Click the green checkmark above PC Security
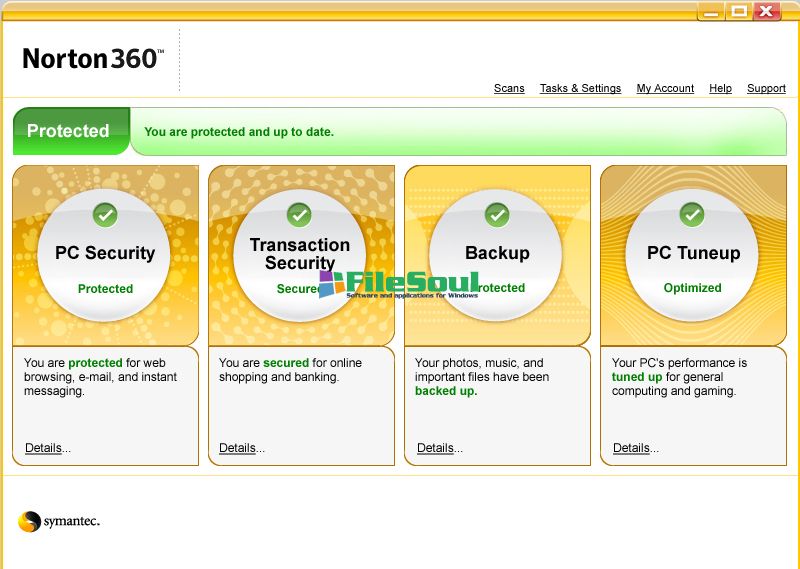This screenshot has width=800, height=569. click(x=105, y=214)
